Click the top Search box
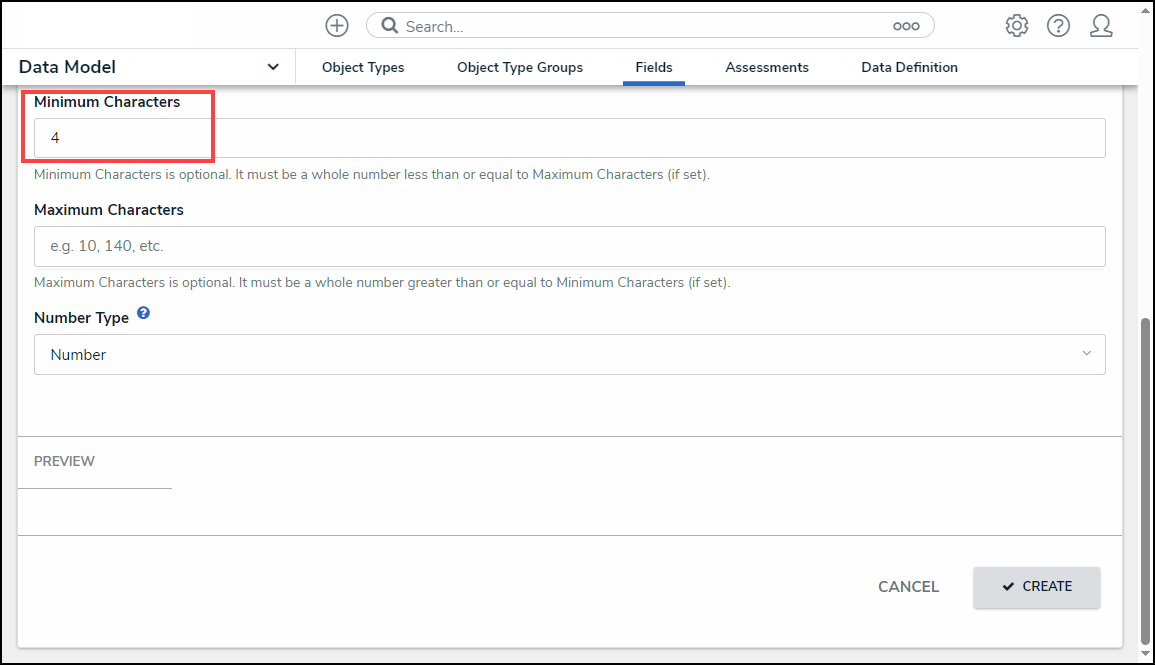This screenshot has height=665, width=1155. pyautogui.click(x=640, y=26)
